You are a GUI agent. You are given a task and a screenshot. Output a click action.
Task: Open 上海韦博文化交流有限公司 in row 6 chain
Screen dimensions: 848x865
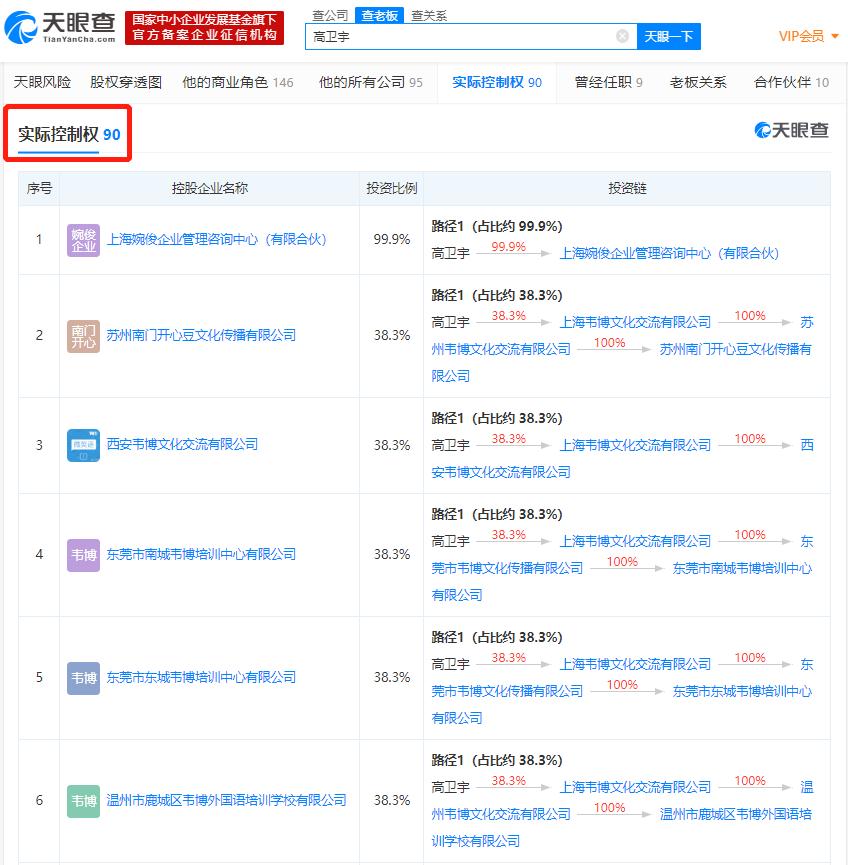pyautogui.click(x=635, y=788)
